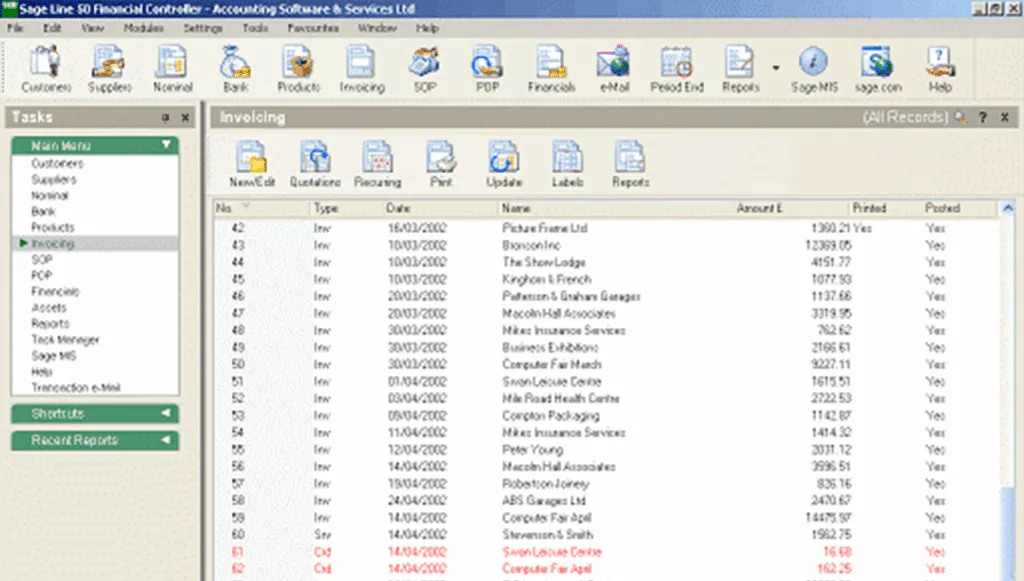The image size is (1024, 581).
Task: Click the Print invoice icon
Action: pos(441,165)
